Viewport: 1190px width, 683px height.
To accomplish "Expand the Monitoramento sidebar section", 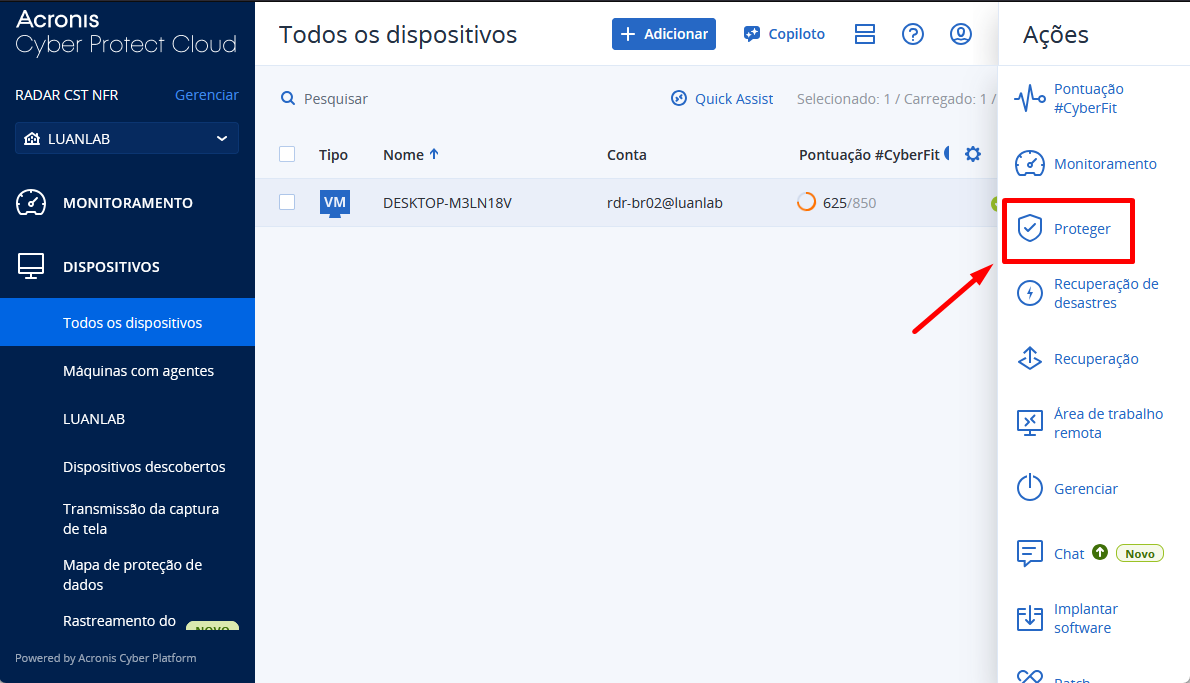I will click(127, 203).
